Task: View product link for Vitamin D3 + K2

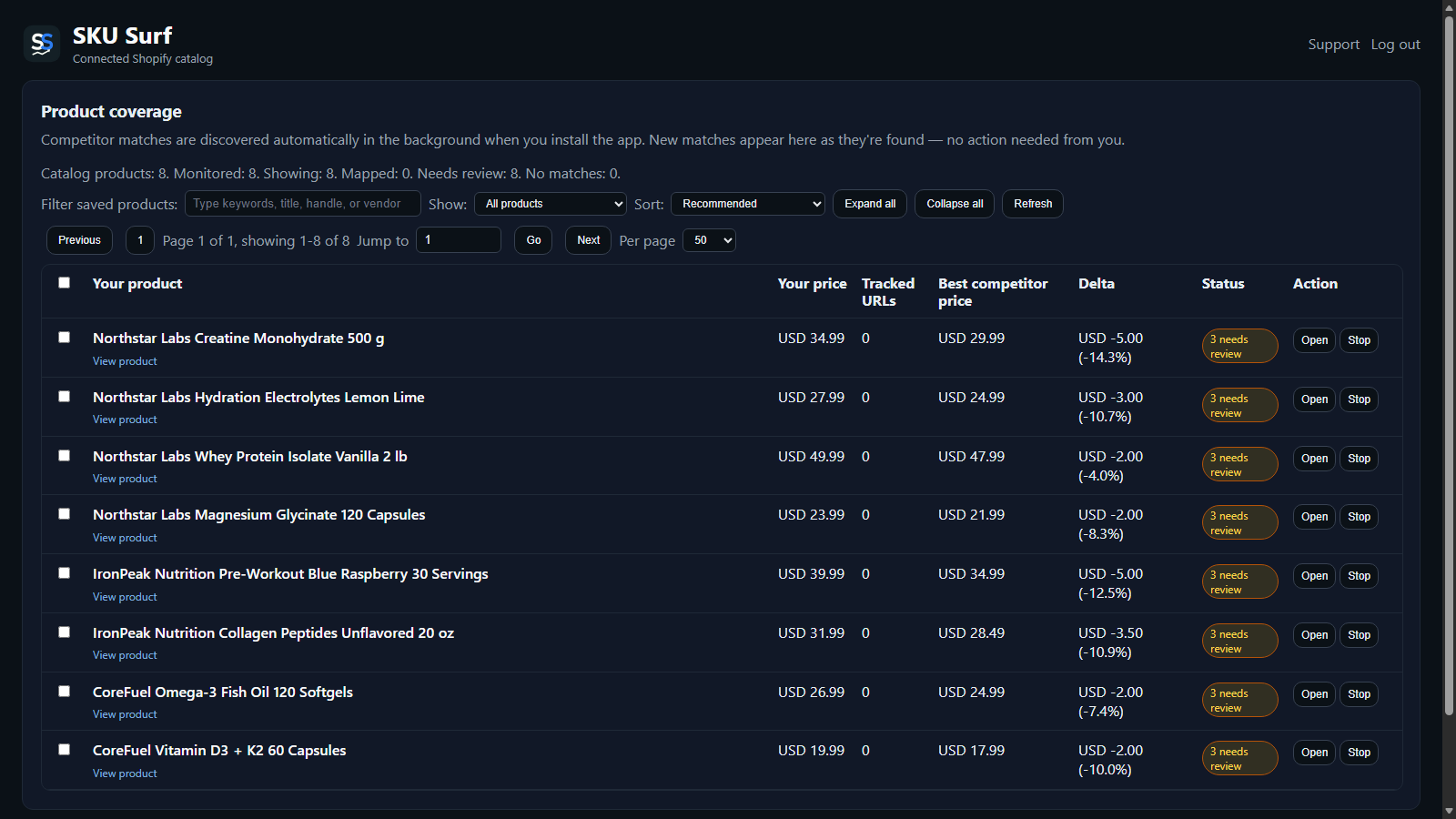Action: tap(125, 773)
